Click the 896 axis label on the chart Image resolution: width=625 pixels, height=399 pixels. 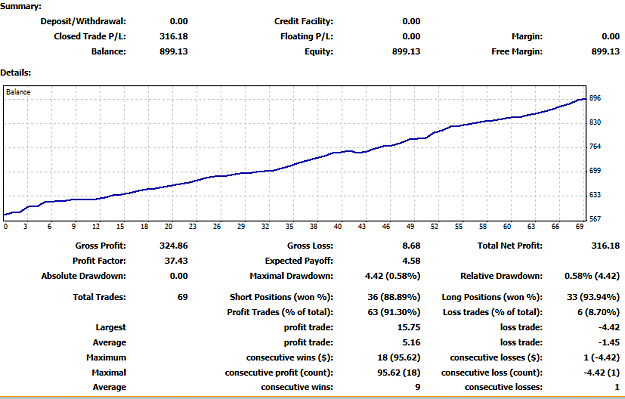pyautogui.click(x=595, y=98)
